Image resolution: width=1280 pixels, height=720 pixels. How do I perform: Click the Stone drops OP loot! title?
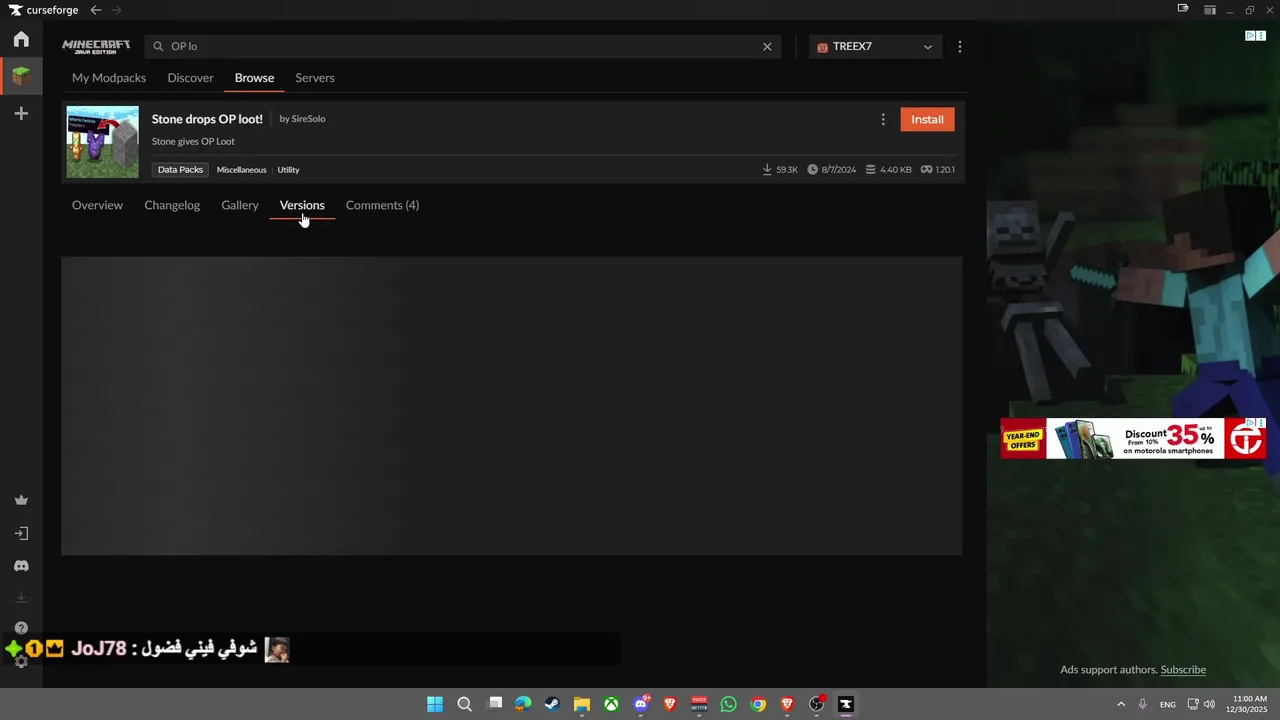coord(207,119)
